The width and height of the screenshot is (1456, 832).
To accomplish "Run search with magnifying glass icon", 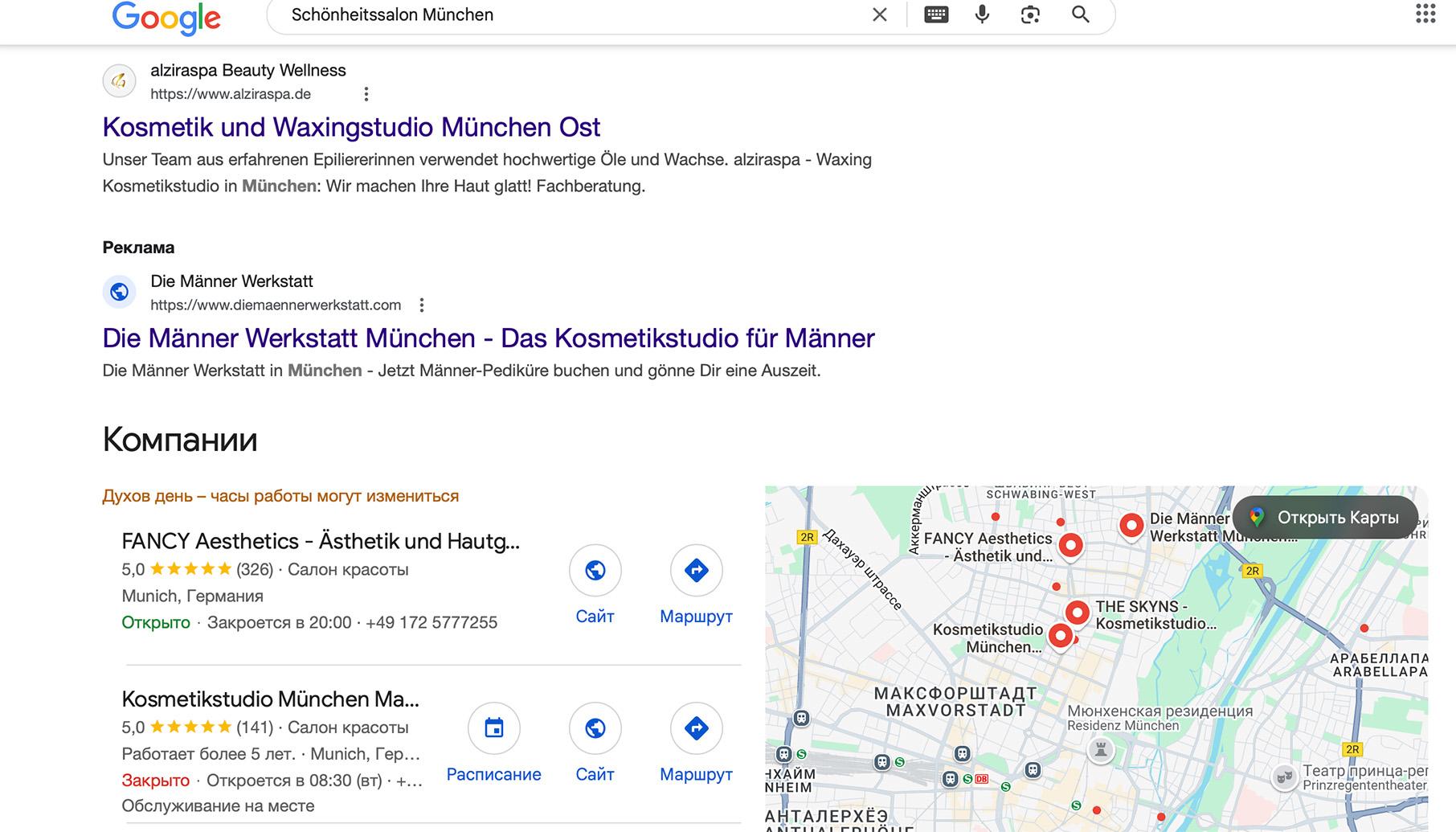I will pyautogui.click(x=1081, y=14).
